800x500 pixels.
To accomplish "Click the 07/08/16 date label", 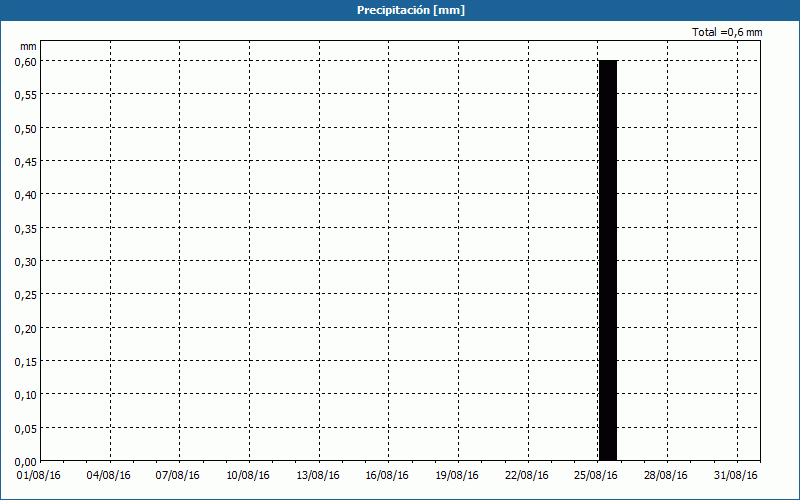I will tap(178, 476).
